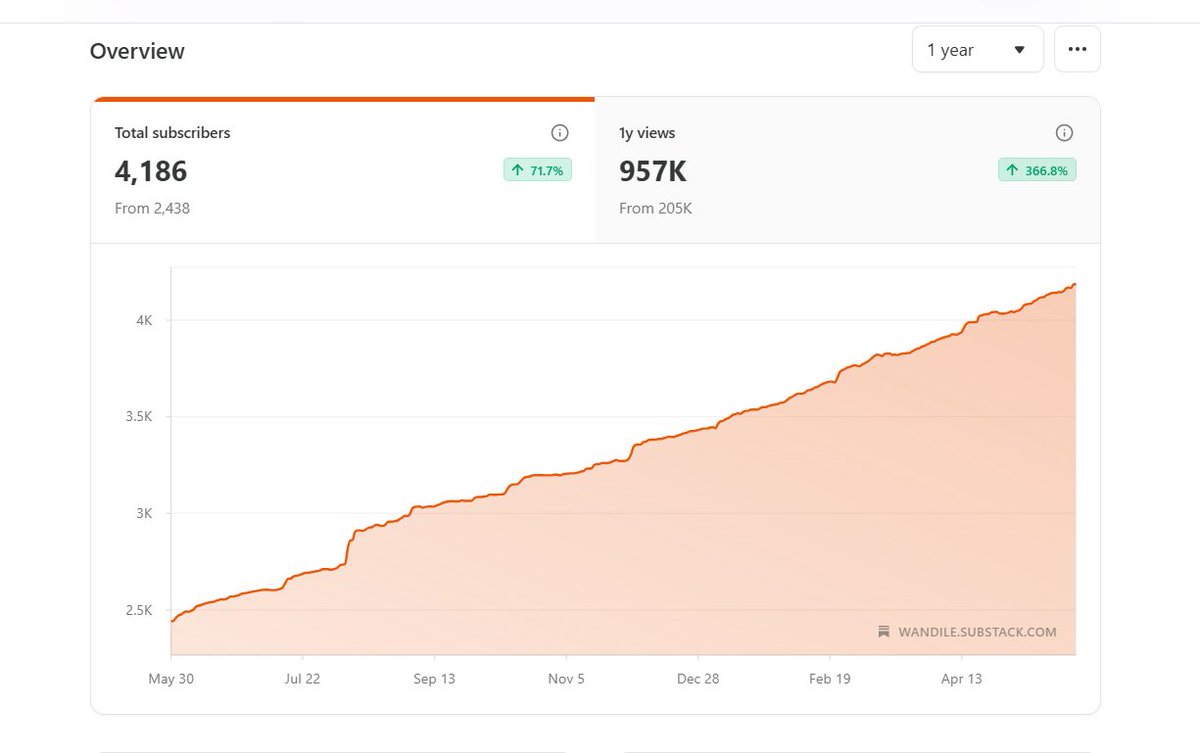Click the Dec 28 axis label

698,678
